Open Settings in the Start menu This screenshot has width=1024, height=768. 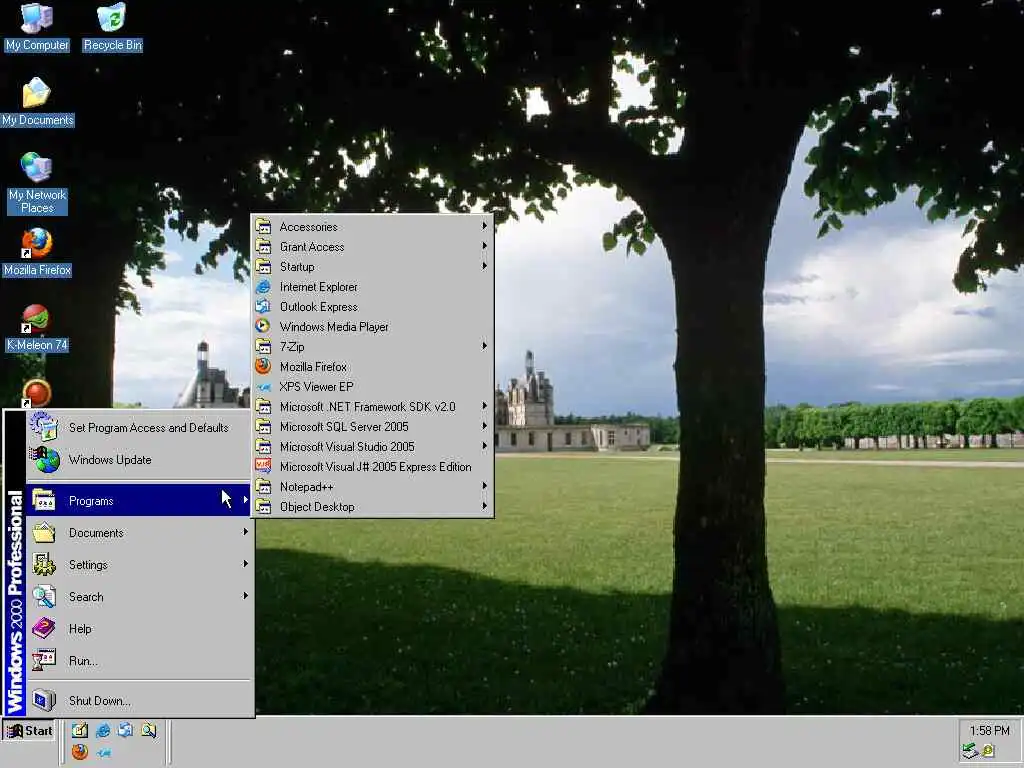(x=139, y=565)
